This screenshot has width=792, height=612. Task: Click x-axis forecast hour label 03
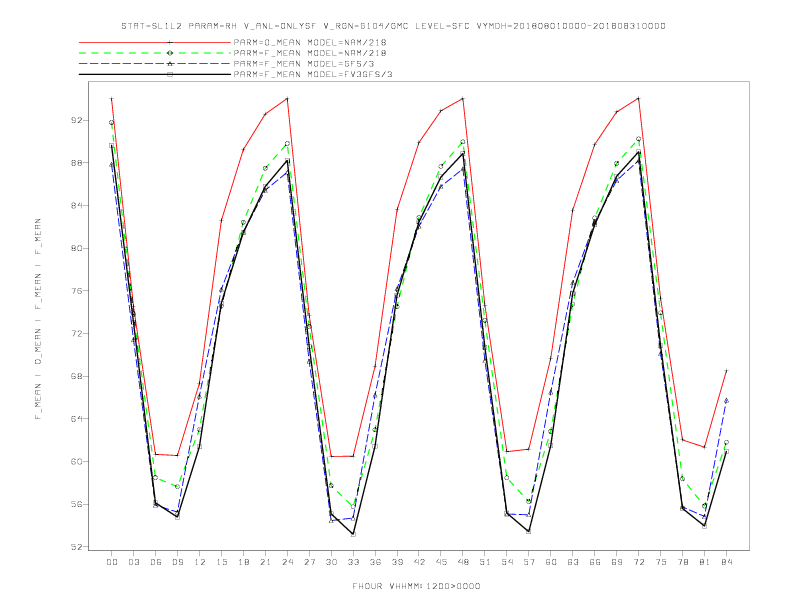pyautogui.click(x=133, y=562)
